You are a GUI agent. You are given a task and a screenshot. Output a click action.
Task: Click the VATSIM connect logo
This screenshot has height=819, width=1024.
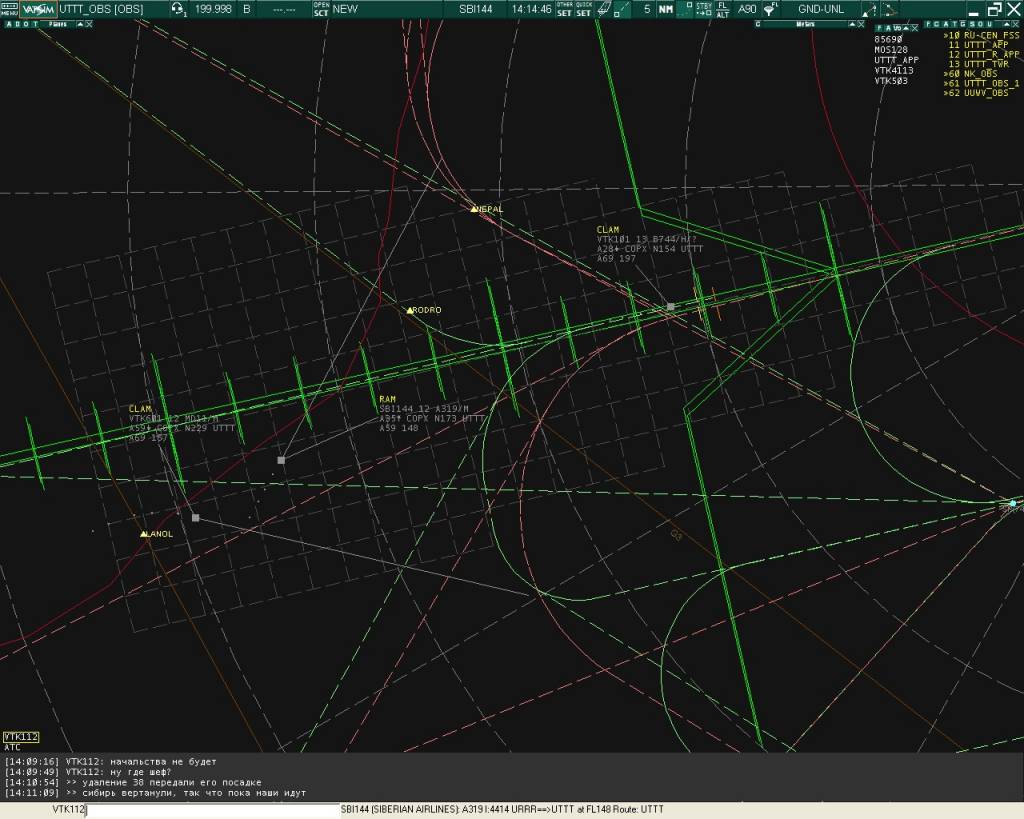(x=39, y=9)
